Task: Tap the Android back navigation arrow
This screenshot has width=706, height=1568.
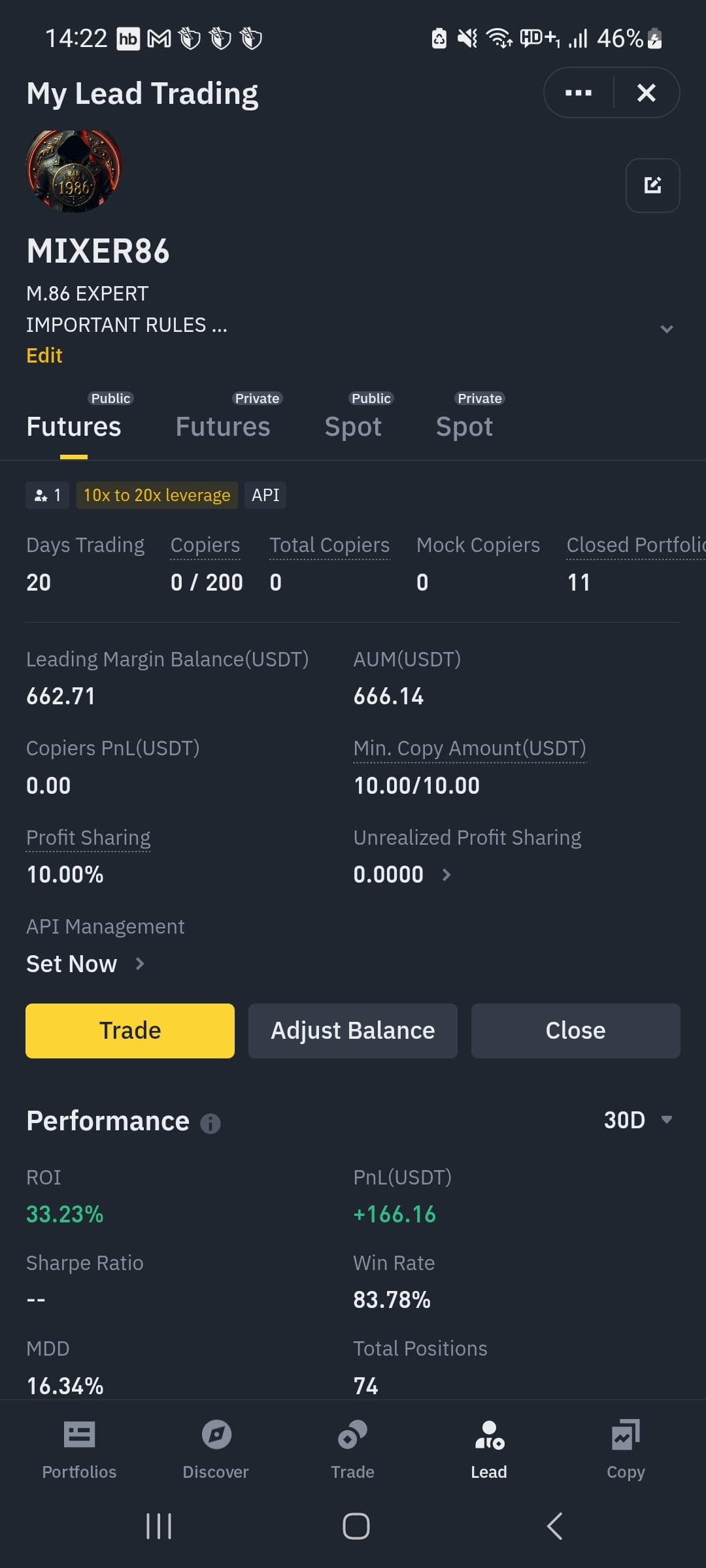Action: pyautogui.click(x=554, y=1526)
